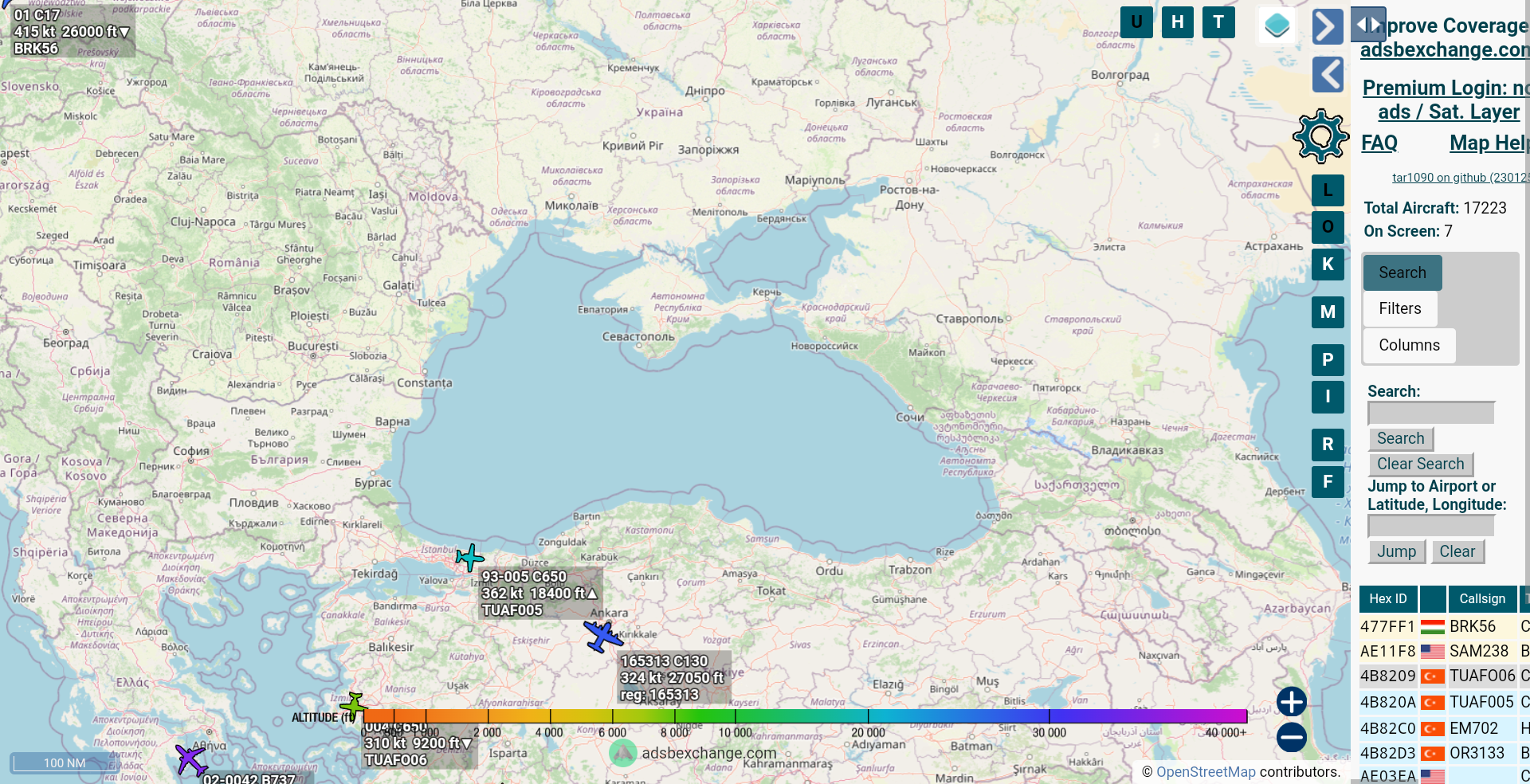Screen dimensions: 1530x784
Task: Toggle the K map option
Action: pos(1328,265)
